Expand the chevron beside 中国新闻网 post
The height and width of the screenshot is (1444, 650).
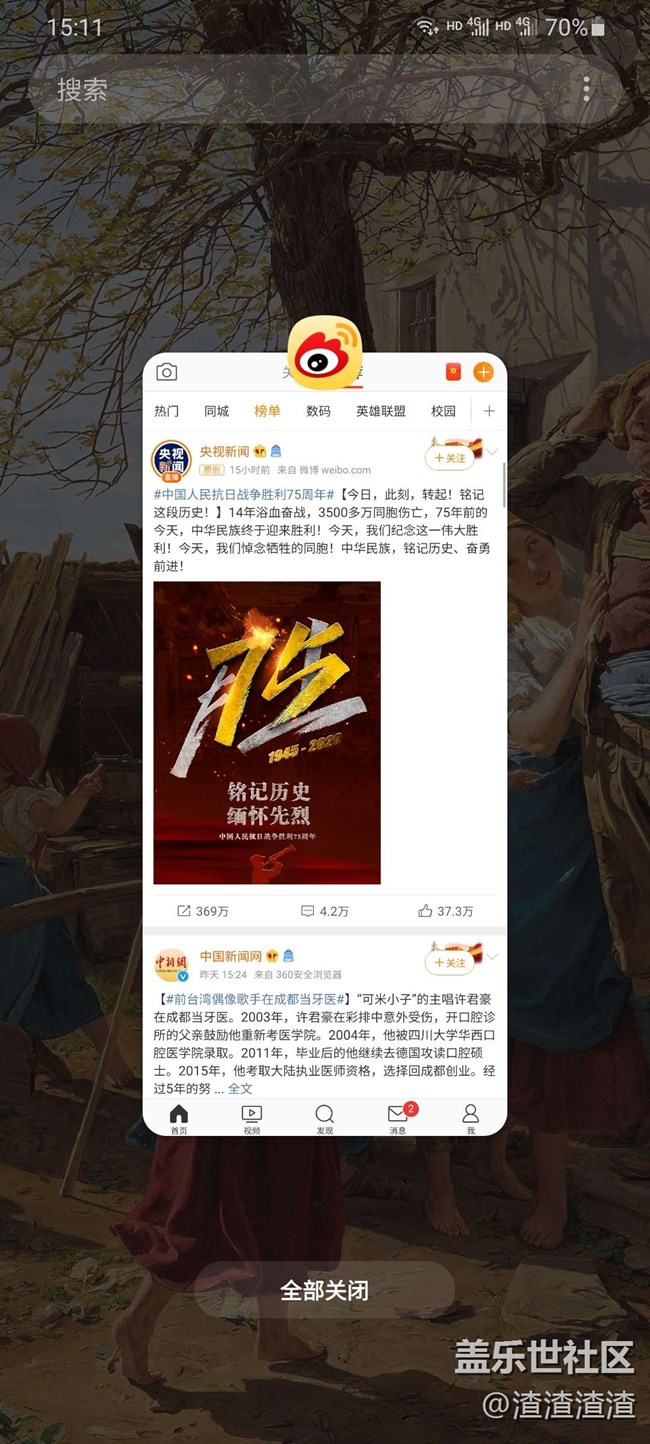tap(492, 957)
